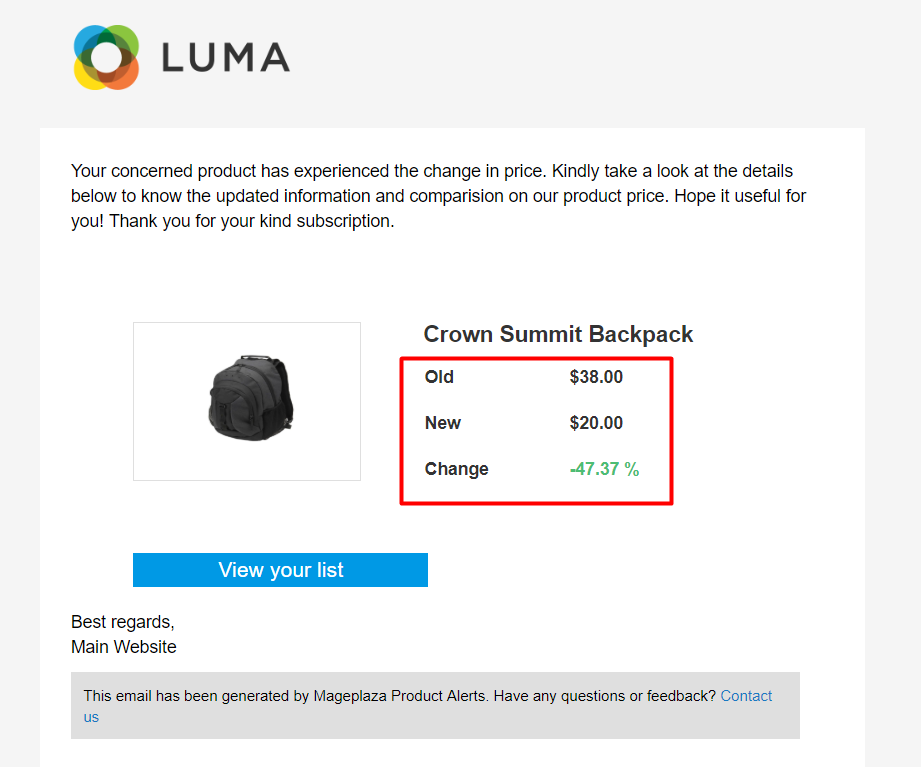Click the Thank you for your kind subscription sentence

click(252, 221)
